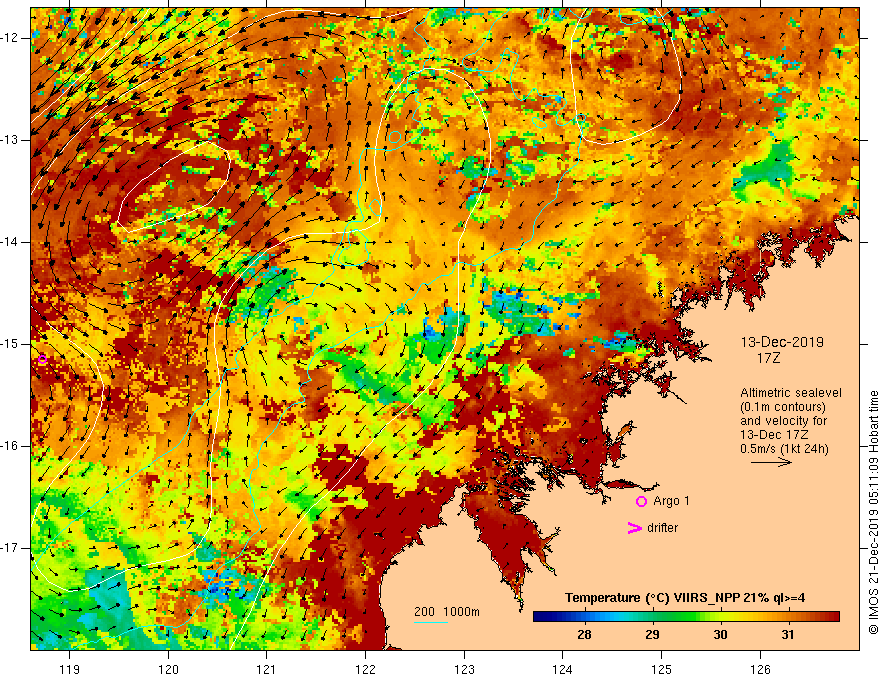The height and width of the screenshot is (680, 880).
Task: Click the latitude label -16
Action: point(11,445)
